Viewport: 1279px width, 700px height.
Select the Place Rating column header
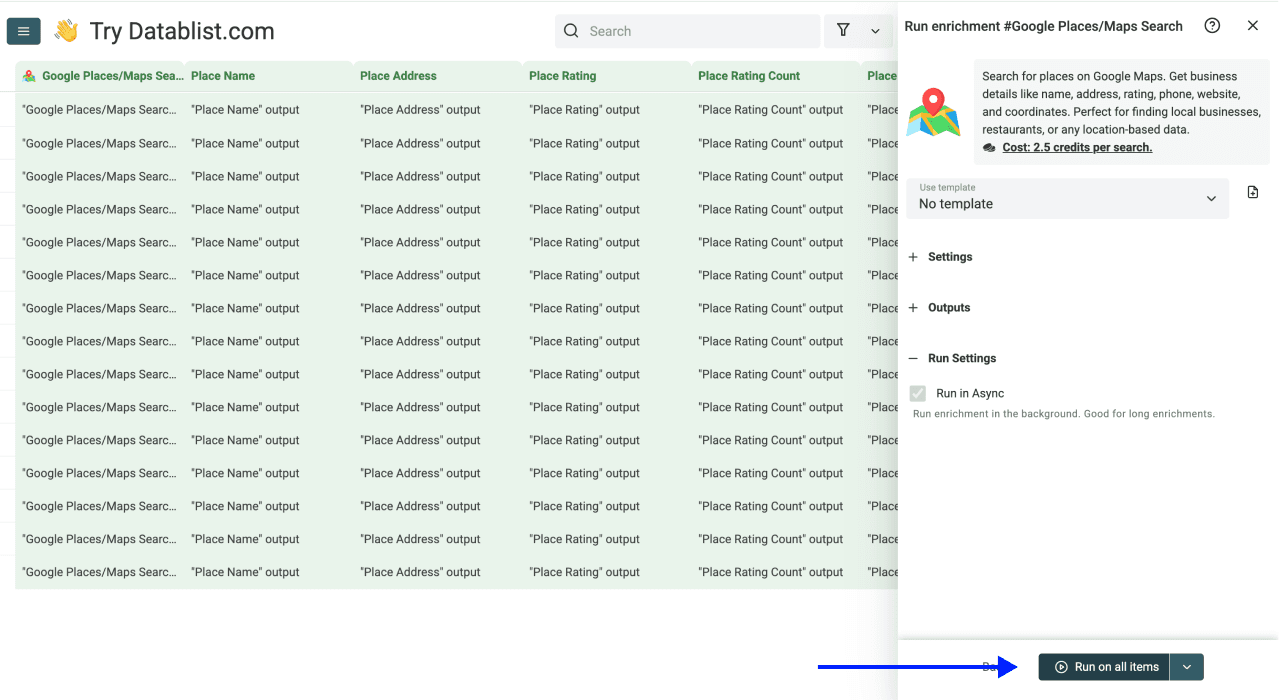pyautogui.click(x=560, y=75)
